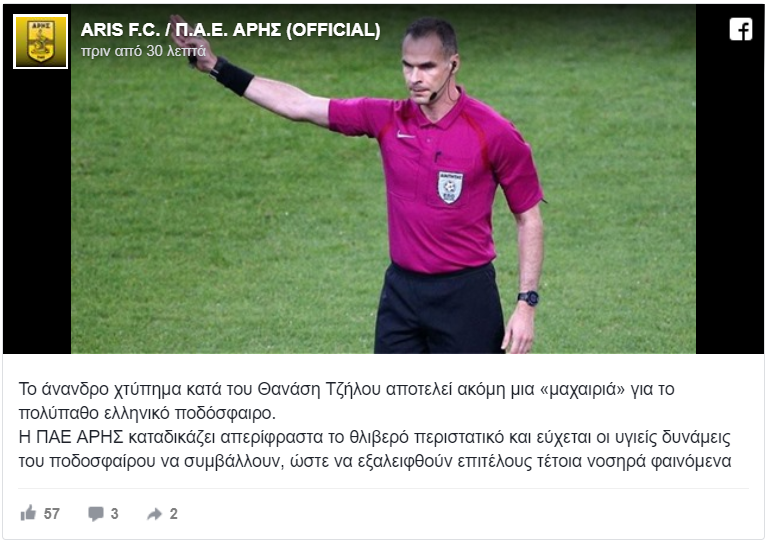Click the 'Το άνανδρο χτύπημα' opening sentence
The height and width of the screenshot is (546, 768).
(x=346, y=401)
